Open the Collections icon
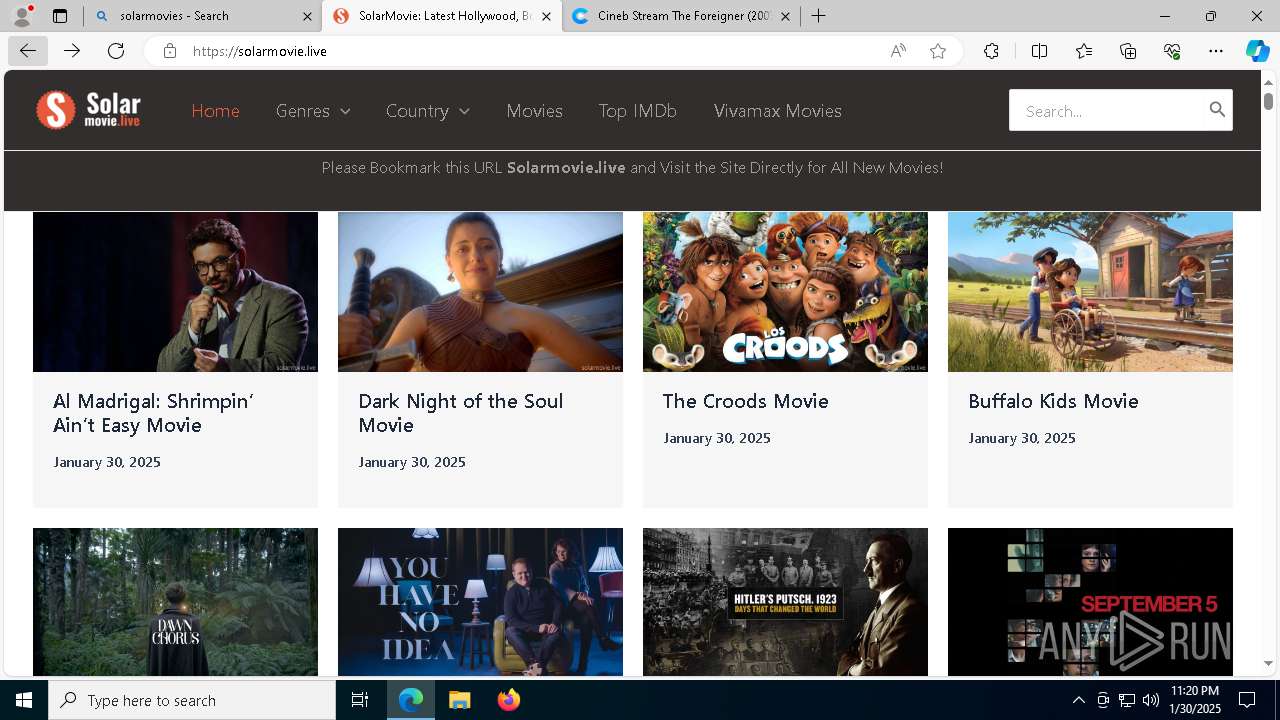Screen dimensions: 1280x720 (x=1128, y=51)
